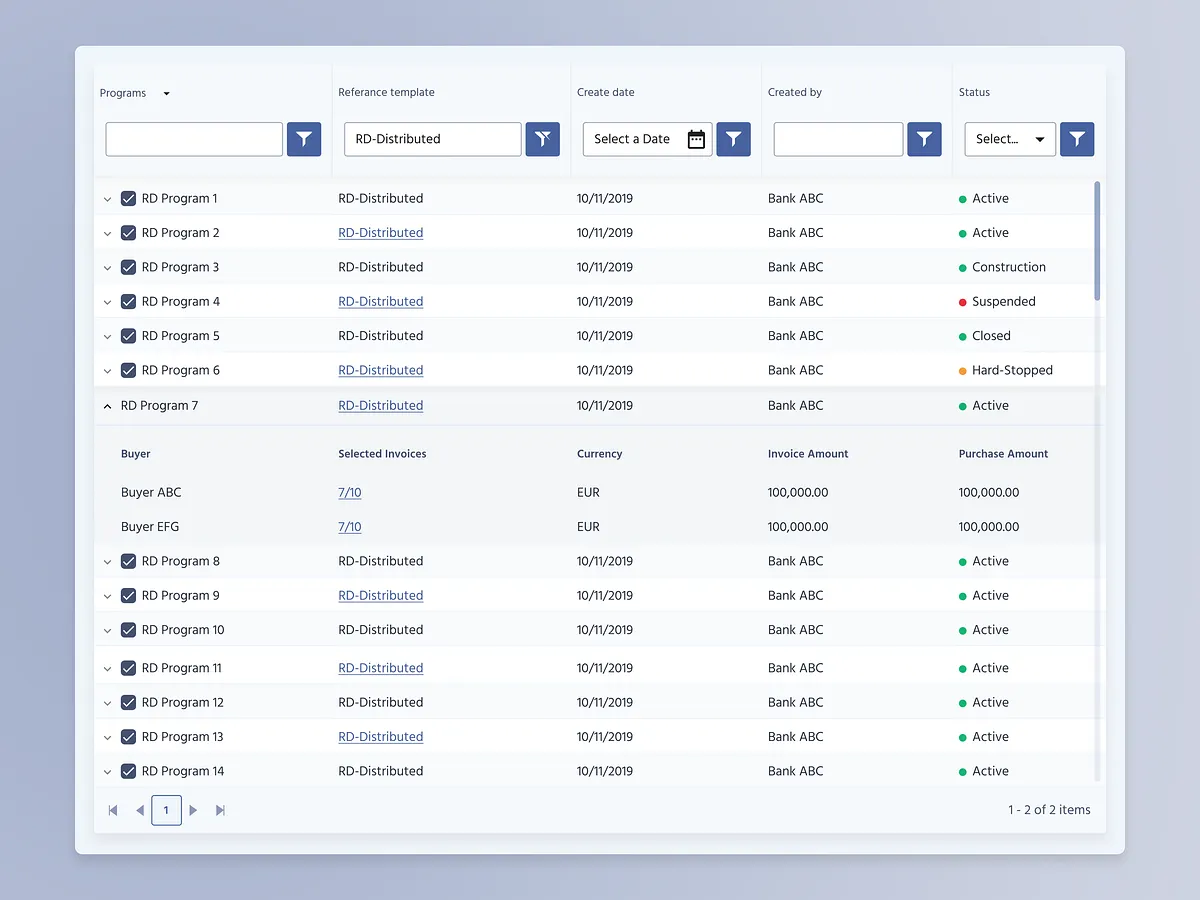The image size is (1200, 900).
Task: Open Buyer ABC's 7/10 selected invoices link
Action: click(349, 492)
